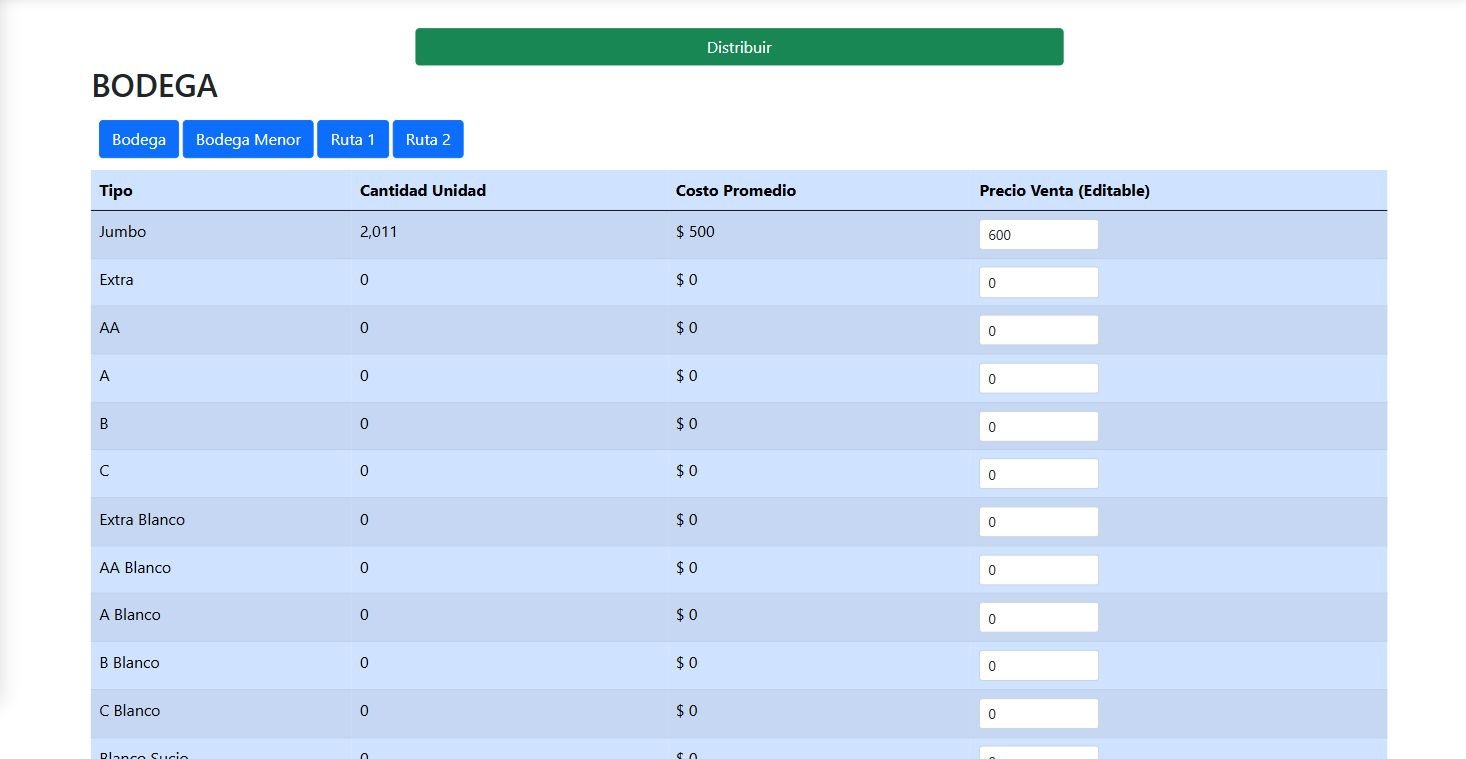Edit the Extra Blanco sale price input
Image resolution: width=1466 pixels, height=759 pixels.
1039,522
